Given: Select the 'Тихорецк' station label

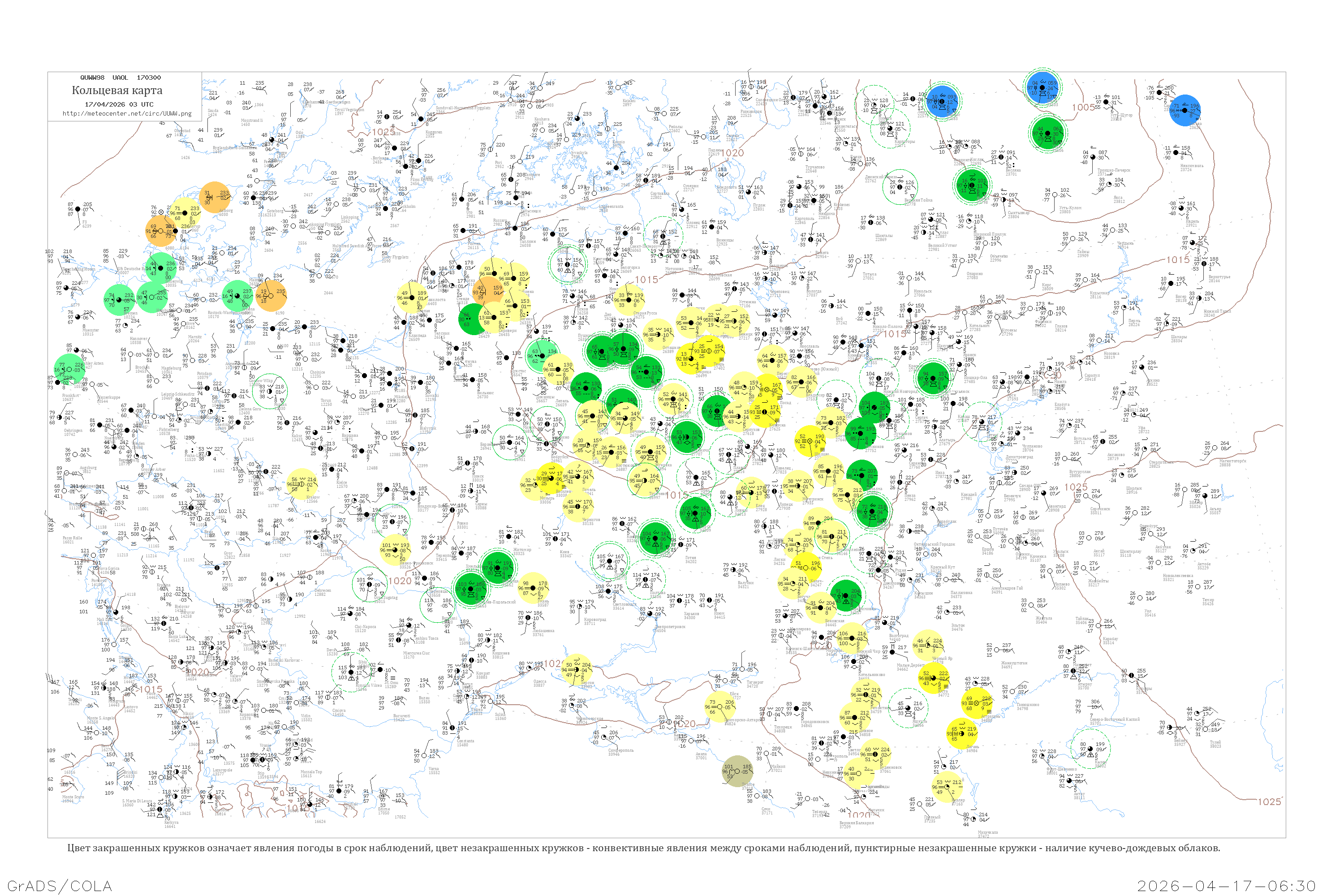Looking at the screenshot, I should [x=783, y=728].
